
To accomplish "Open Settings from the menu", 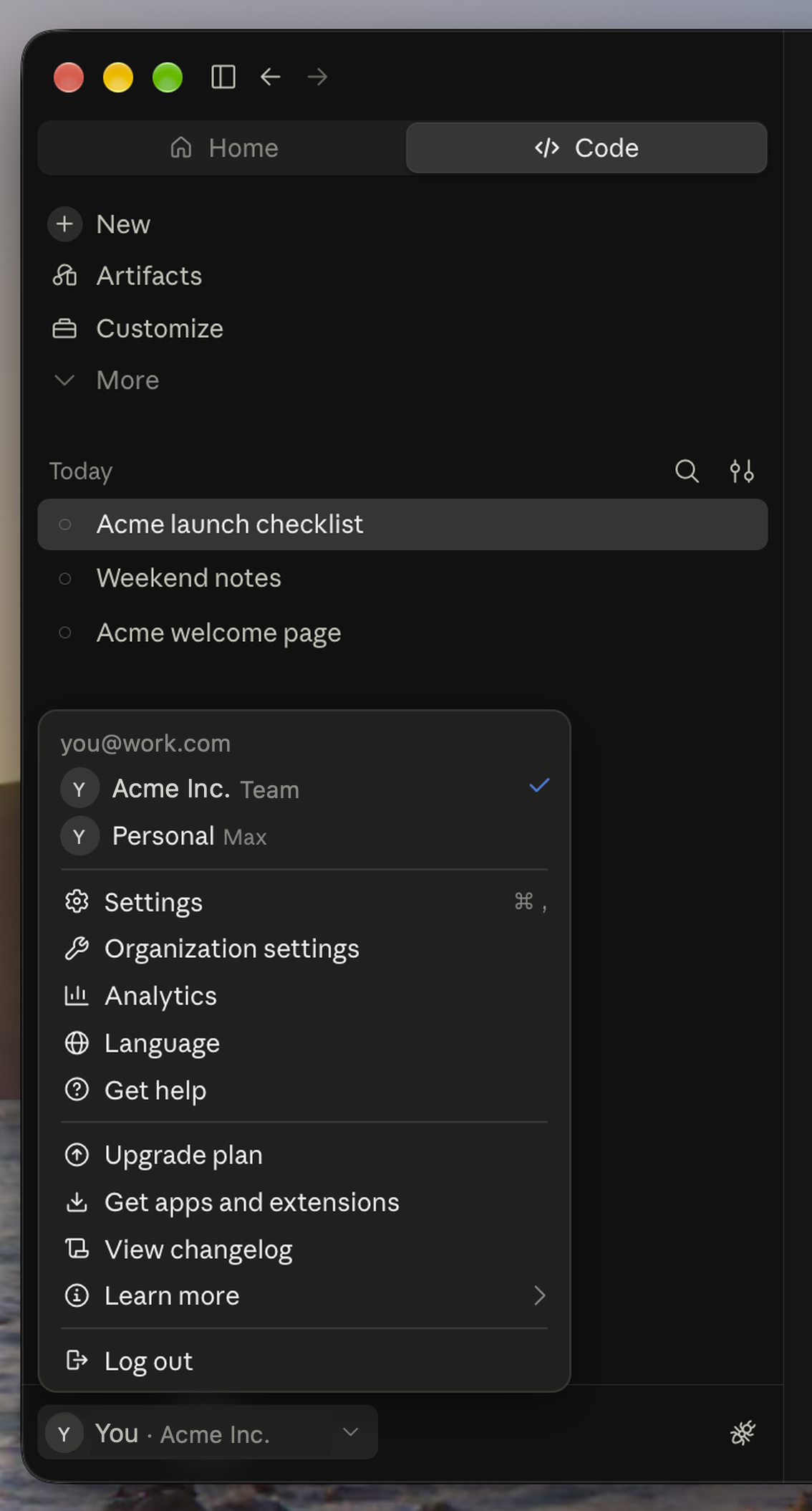I will click(x=304, y=902).
